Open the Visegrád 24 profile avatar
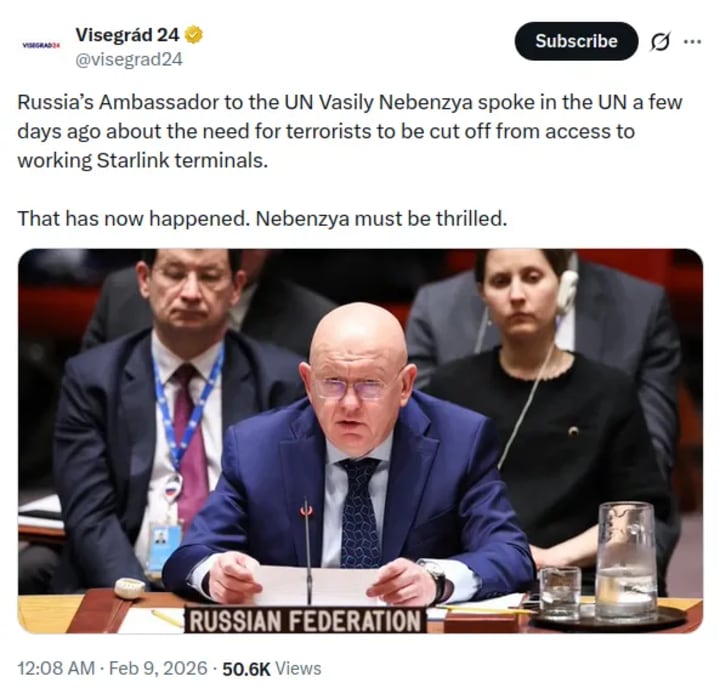Viewport: 720px width, 688px height. tap(41, 45)
